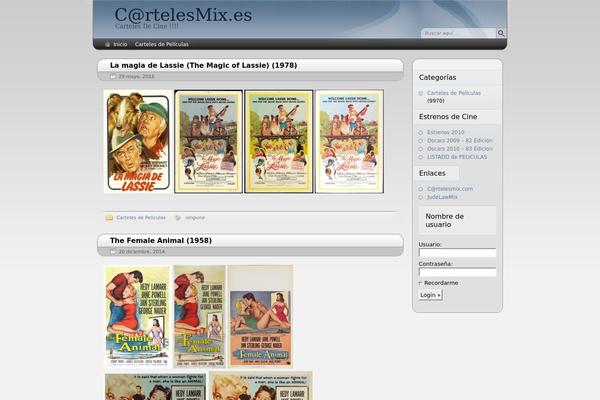Click the Nombre de usuario heading
The height and width of the screenshot is (400, 600).
[x=445, y=220]
